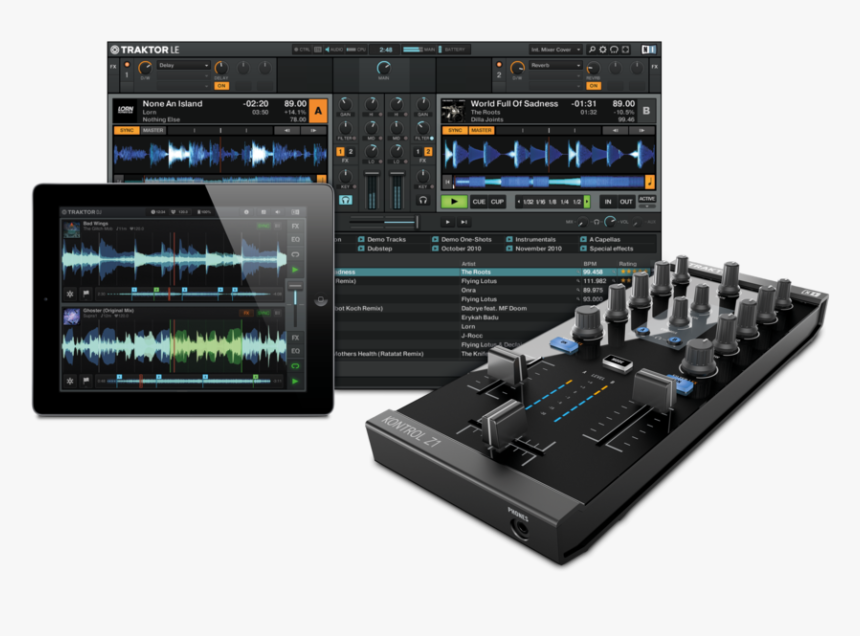860x636 pixels.
Task: Set loop OUT point on Deck B
Action: 626,202
